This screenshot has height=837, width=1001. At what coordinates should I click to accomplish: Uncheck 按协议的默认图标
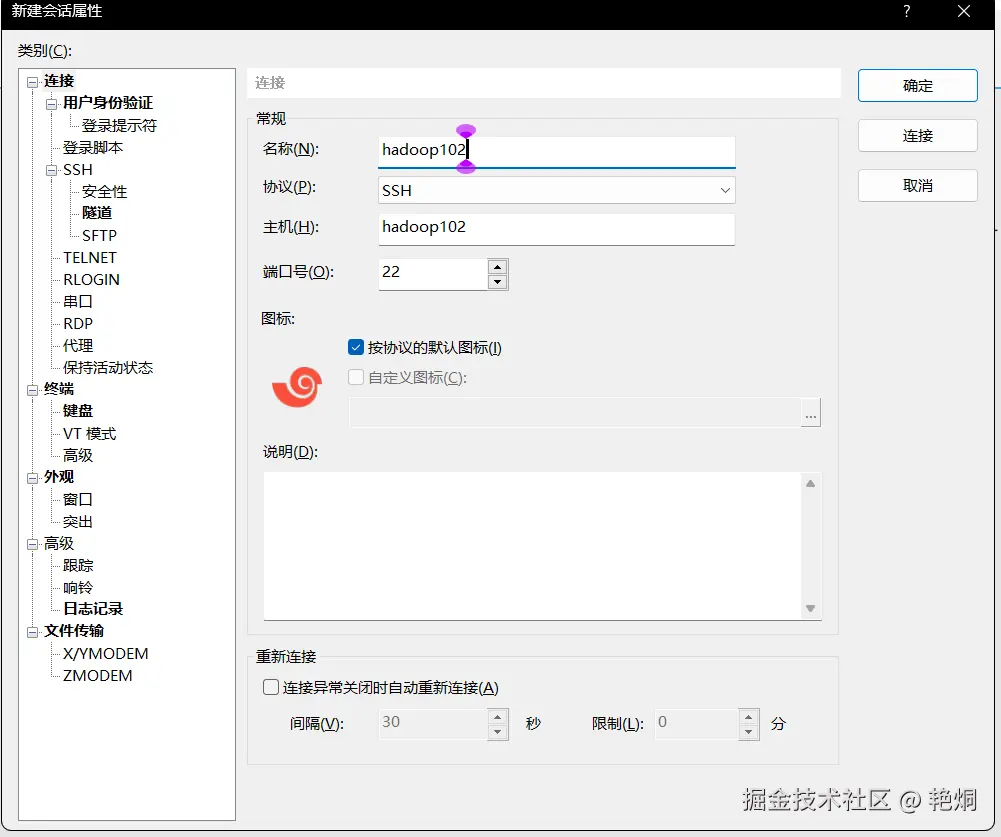355,347
